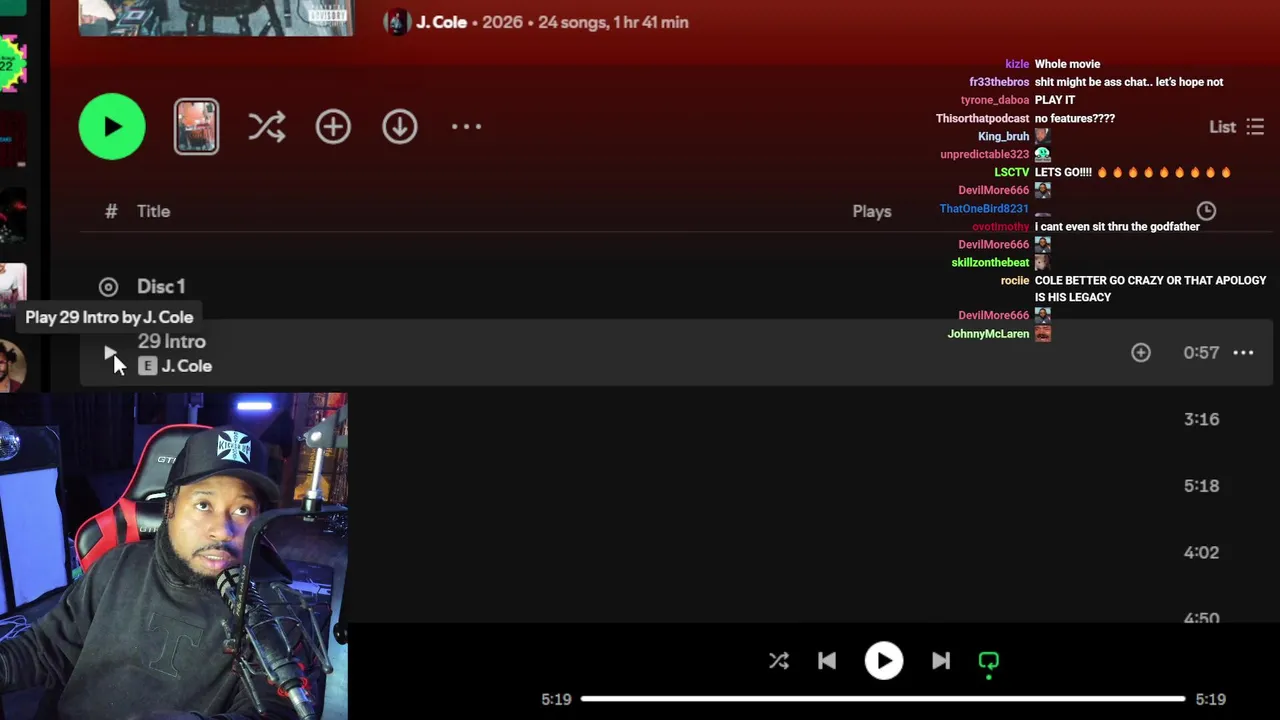Open the J. Cole artist link in the album header
Image resolution: width=1280 pixels, height=720 pixels.
pos(441,22)
